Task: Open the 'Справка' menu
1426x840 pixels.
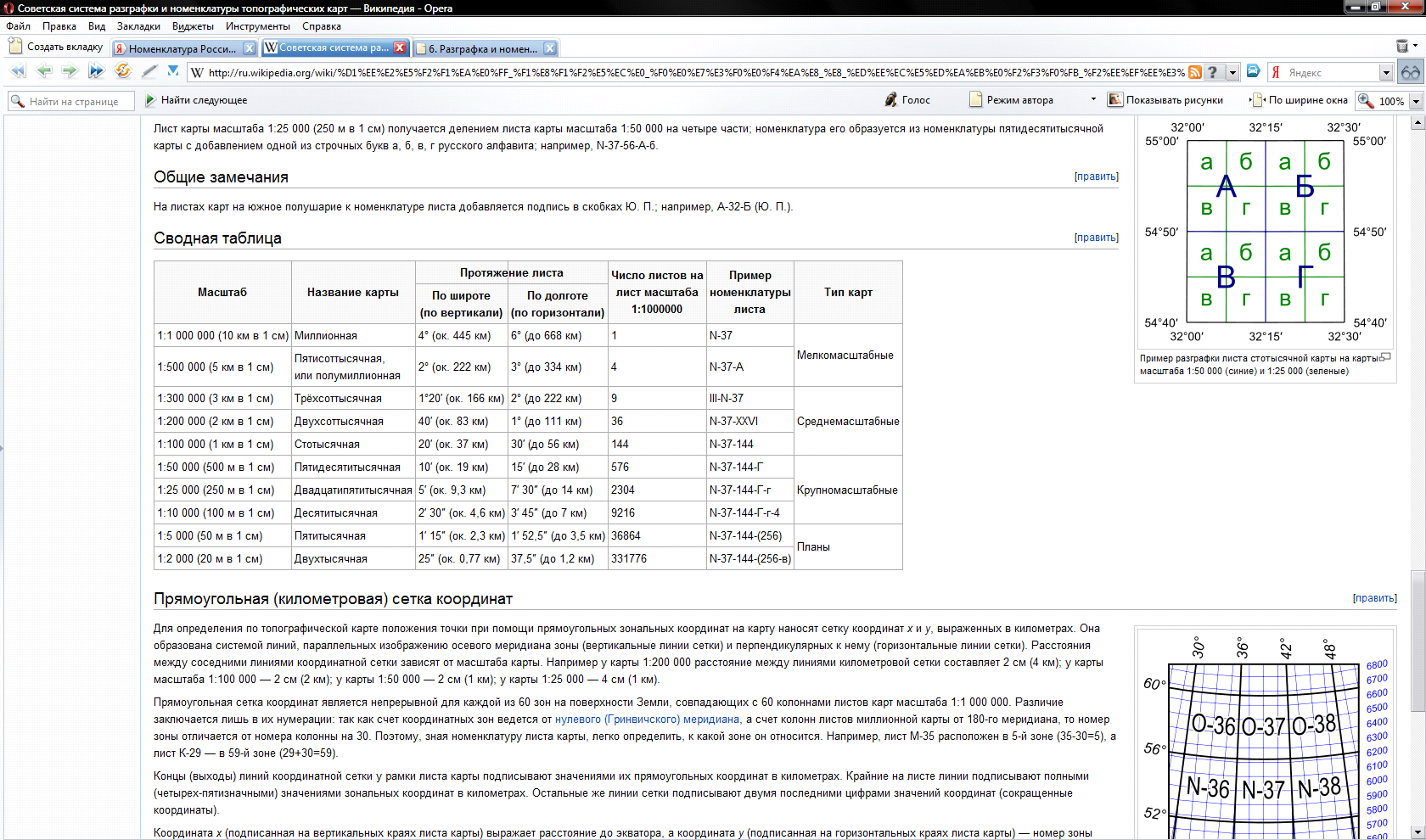Action: click(x=322, y=26)
